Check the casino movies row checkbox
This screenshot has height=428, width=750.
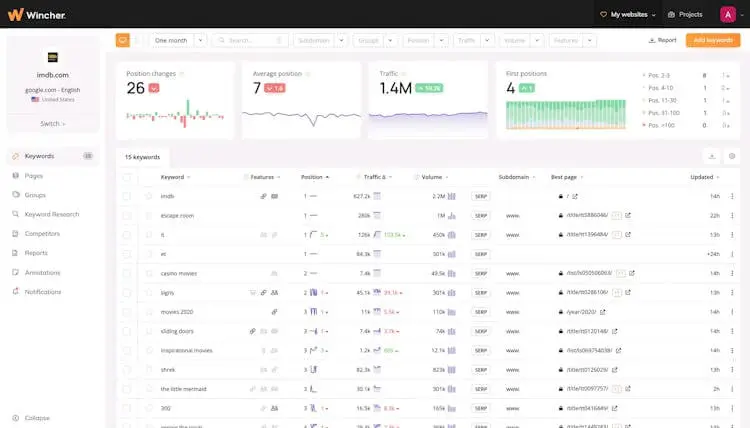point(127,273)
